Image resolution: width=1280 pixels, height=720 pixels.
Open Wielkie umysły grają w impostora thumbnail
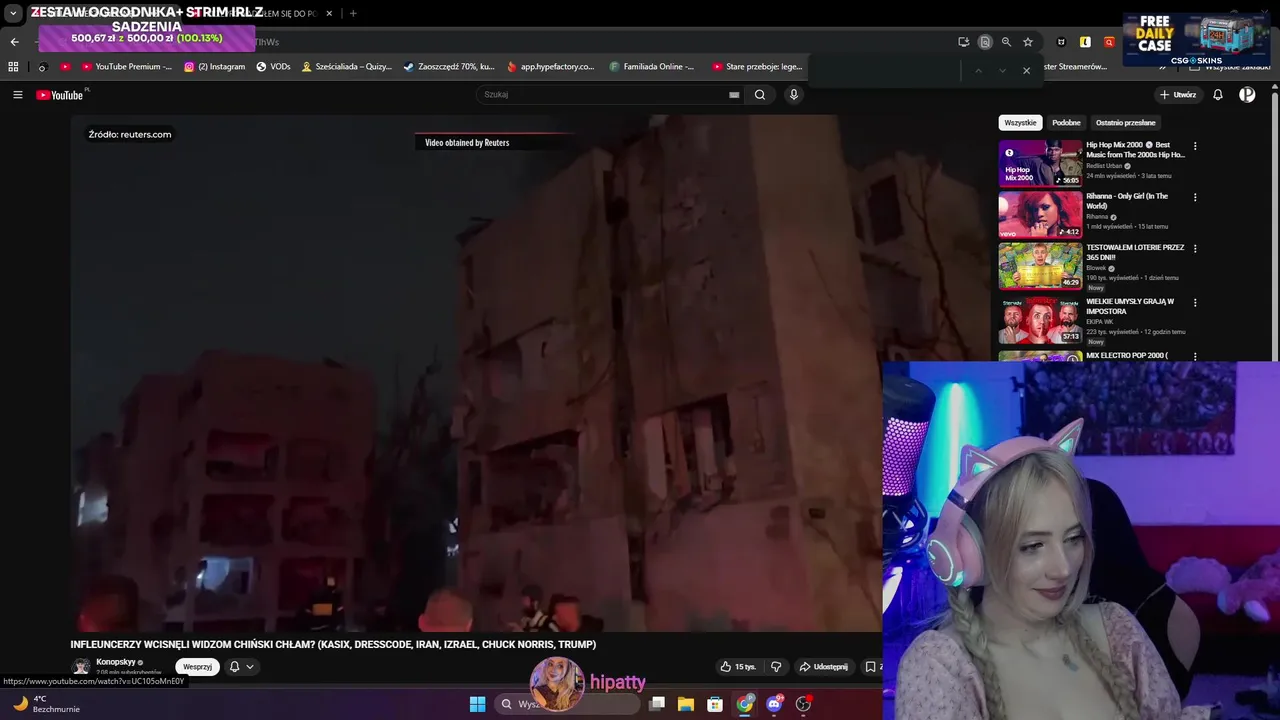tap(1040, 320)
